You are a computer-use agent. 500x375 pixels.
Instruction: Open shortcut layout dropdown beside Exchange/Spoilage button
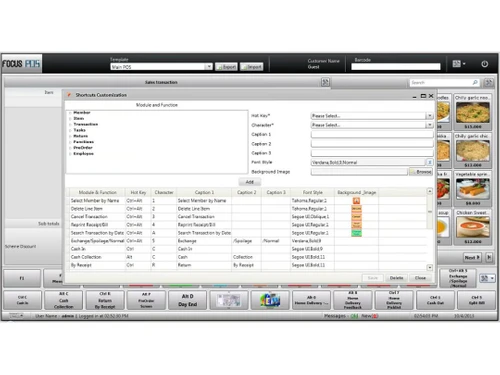click(487, 278)
